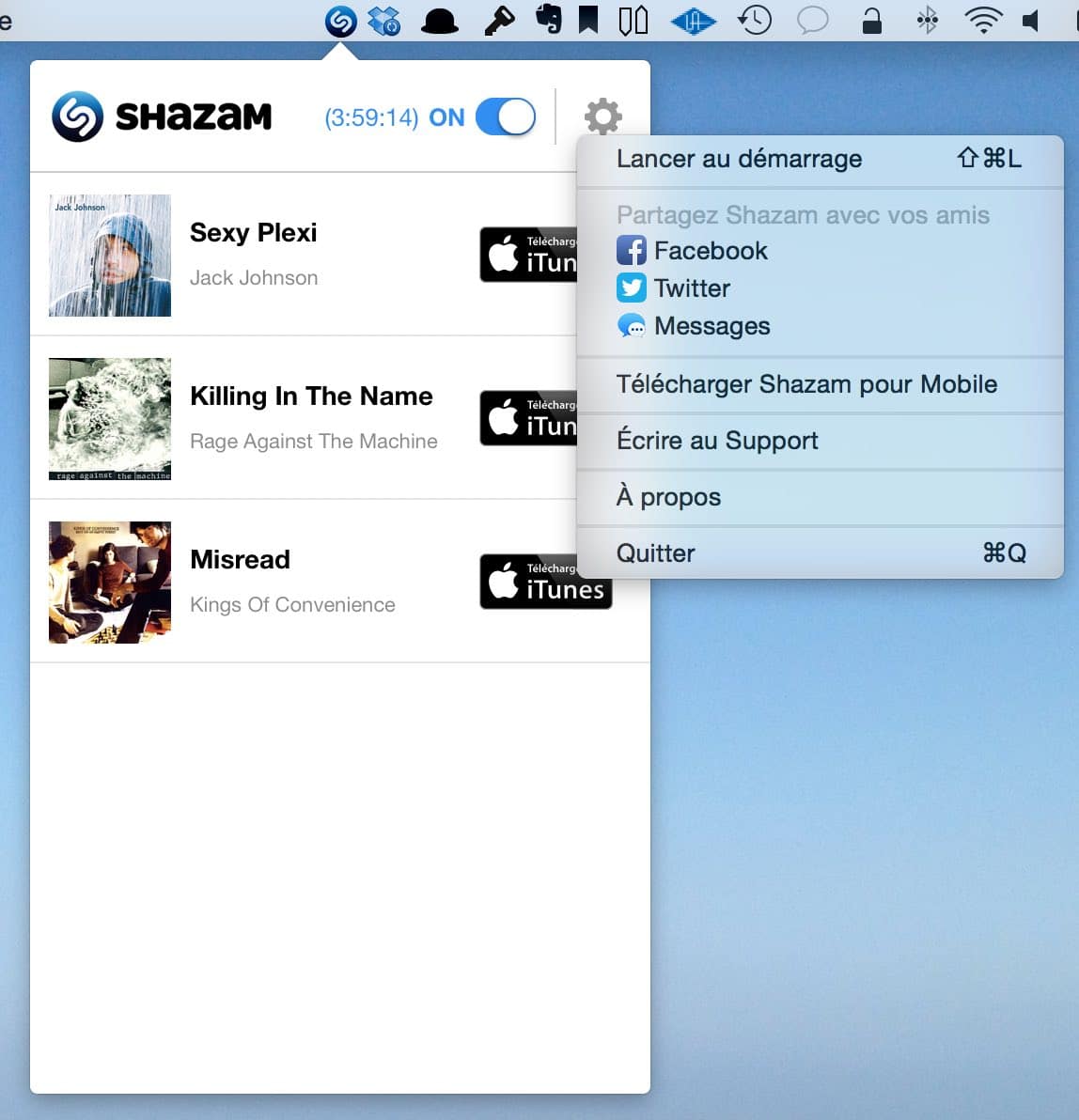Click the padlock menu bar icon
The width and height of the screenshot is (1079, 1120).
(x=871, y=21)
